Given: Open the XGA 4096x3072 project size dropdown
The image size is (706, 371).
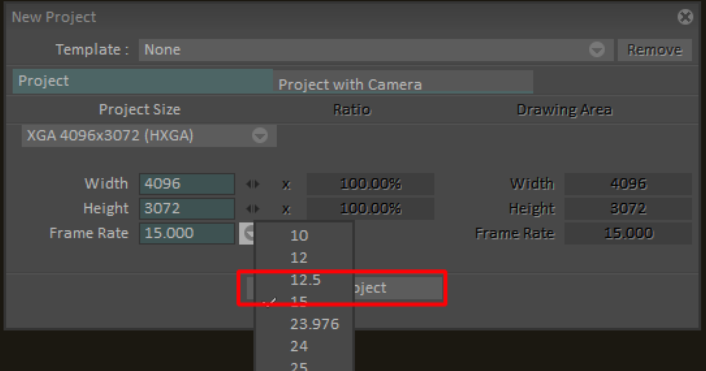Looking at the screenshot, I should tap(149, 136).
